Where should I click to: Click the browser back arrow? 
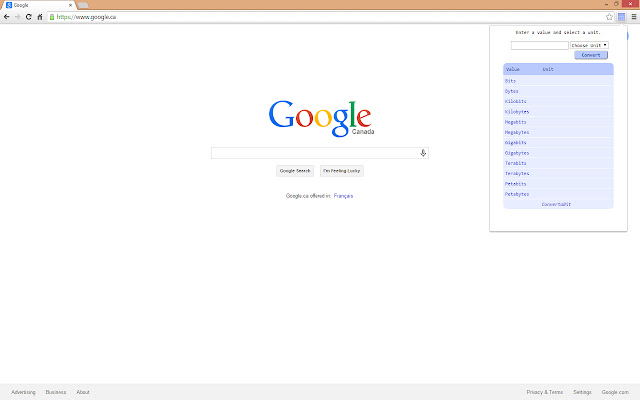pyautogui.click(x=7, y=17)
